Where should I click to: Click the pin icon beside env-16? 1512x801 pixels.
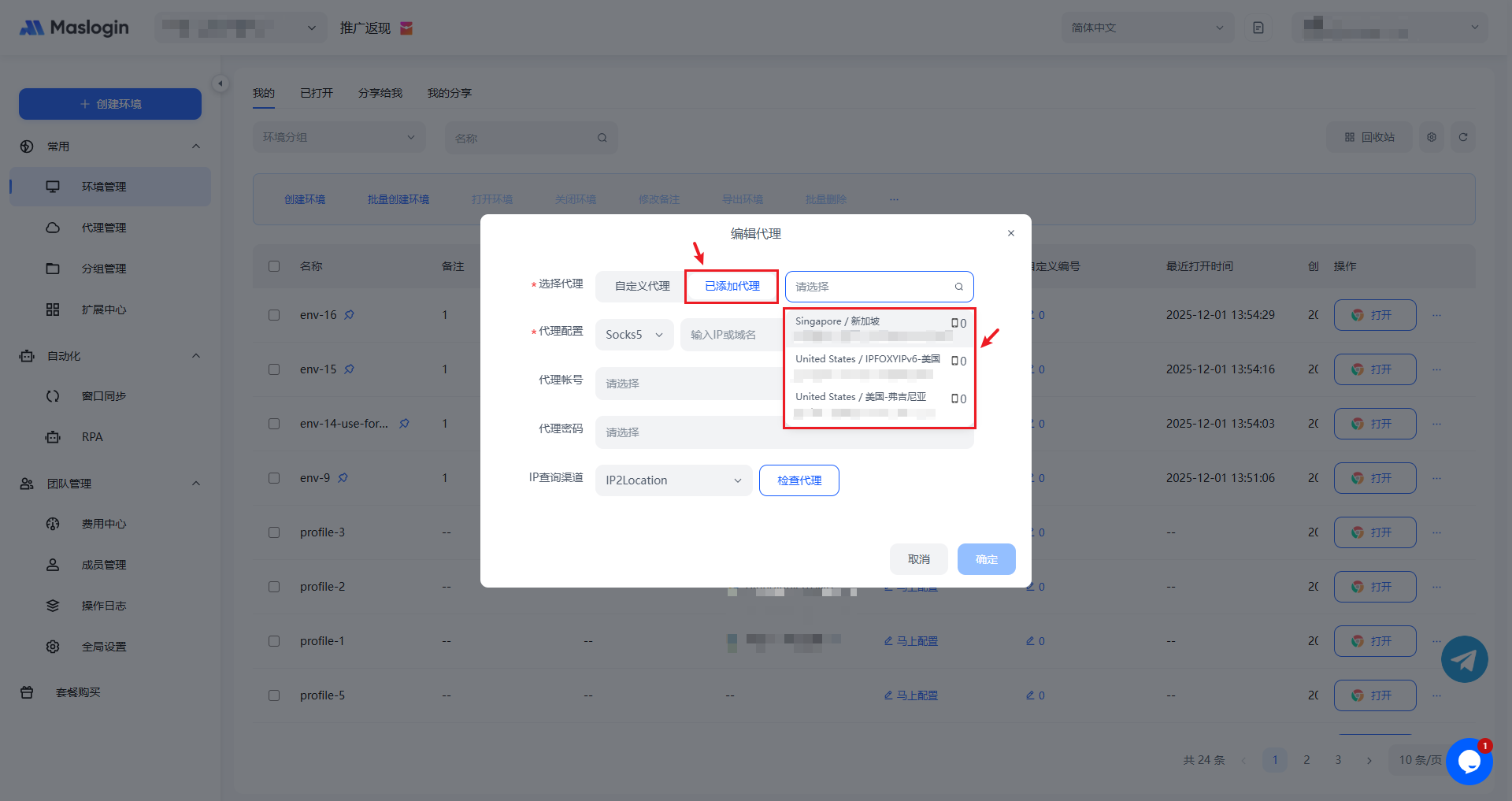tap(349, 315)
